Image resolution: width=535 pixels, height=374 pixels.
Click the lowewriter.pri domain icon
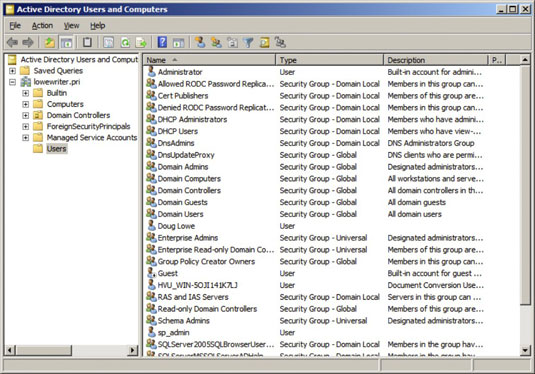26,82
